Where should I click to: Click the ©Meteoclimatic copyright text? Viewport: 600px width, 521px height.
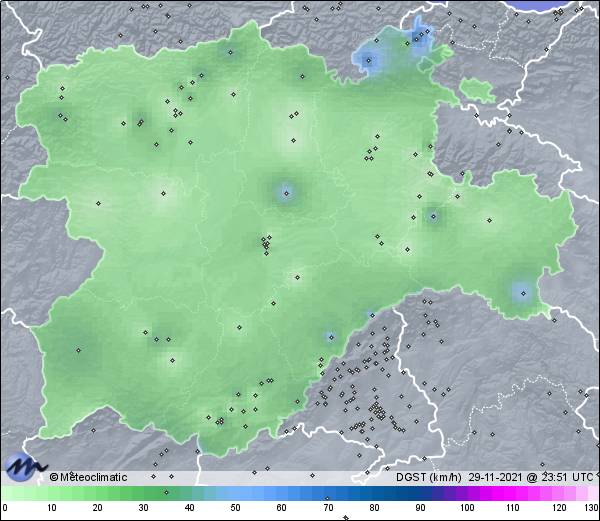click(88, 477)
